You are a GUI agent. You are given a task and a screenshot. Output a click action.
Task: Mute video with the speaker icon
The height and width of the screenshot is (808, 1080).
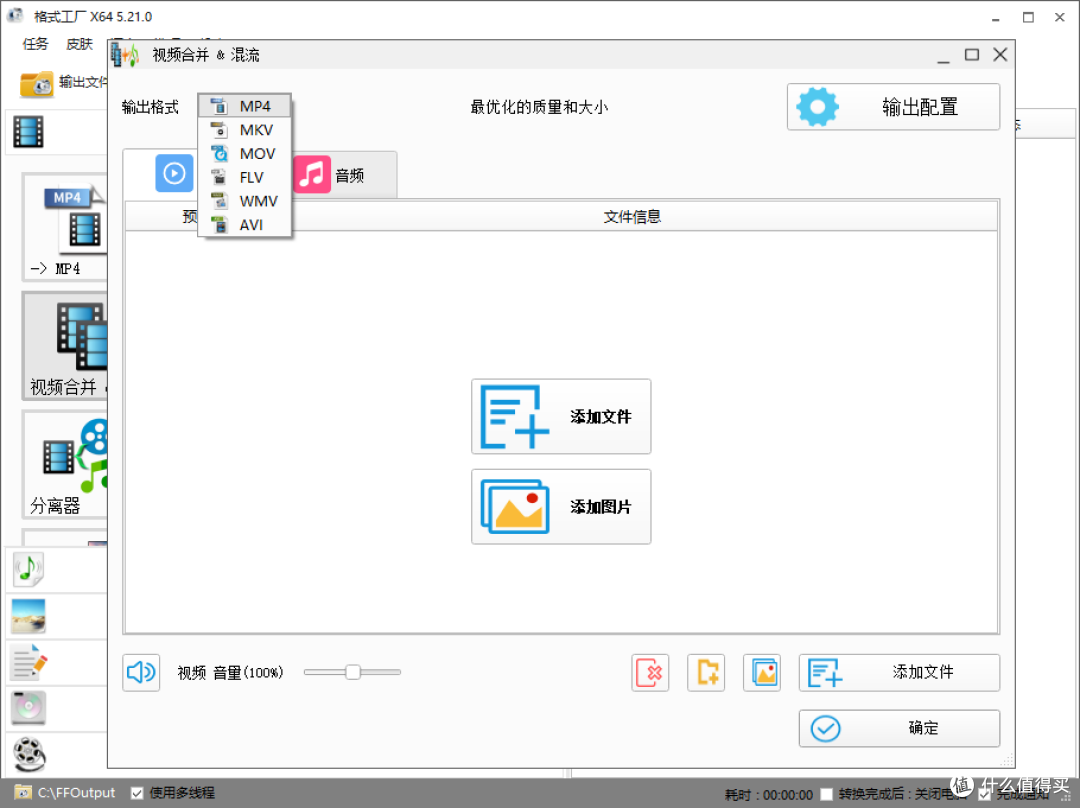pos(141,672)
